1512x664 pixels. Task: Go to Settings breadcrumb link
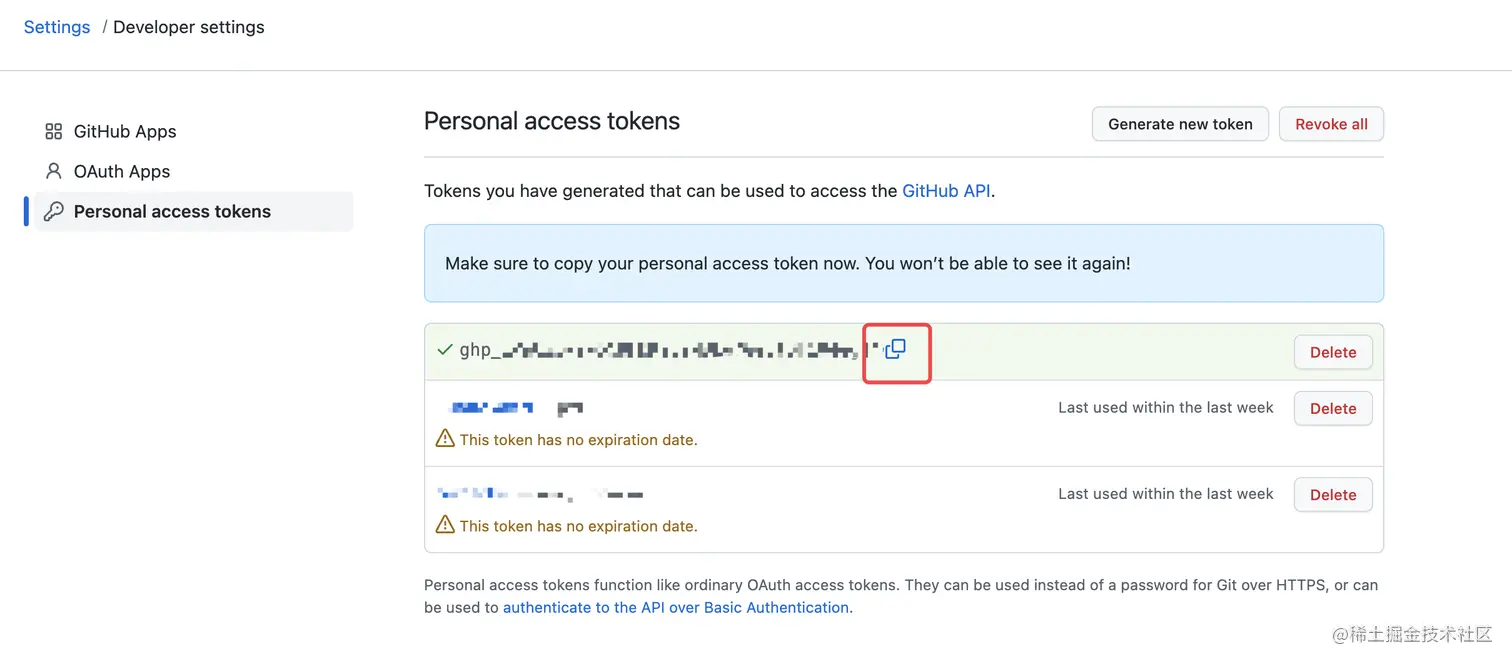click(x=57, y=27)
